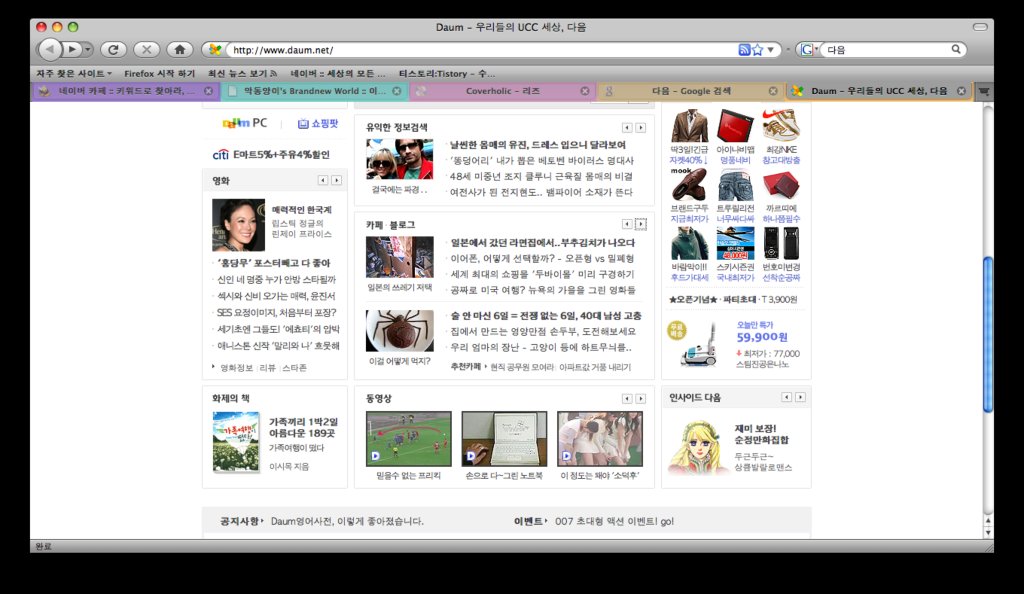Click the URL field showing http://www.daum.net/
The height and width of the screenshot is (594, 1024).
[x=480, y=50]
